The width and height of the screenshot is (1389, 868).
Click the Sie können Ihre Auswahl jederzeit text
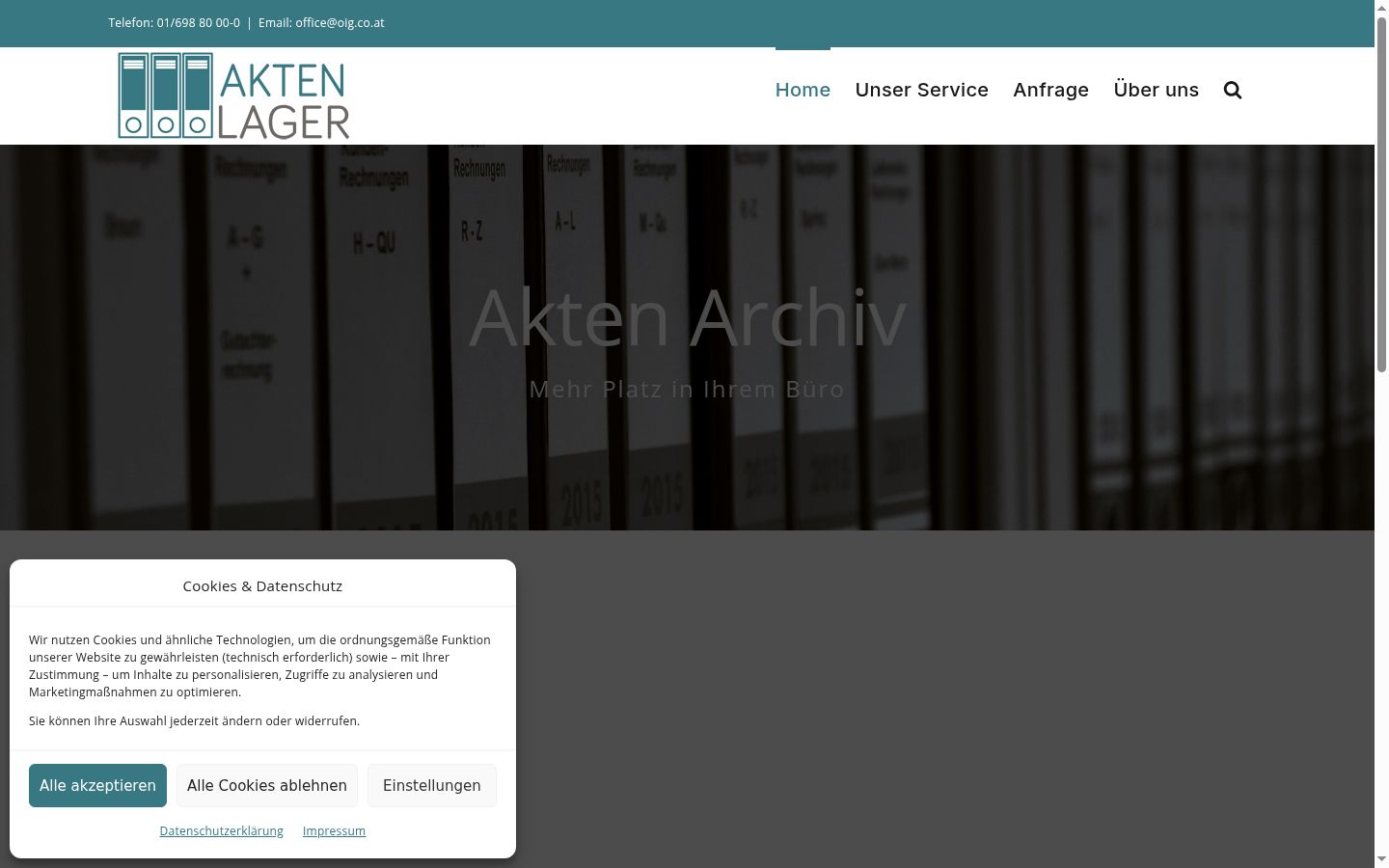point(194,720)
